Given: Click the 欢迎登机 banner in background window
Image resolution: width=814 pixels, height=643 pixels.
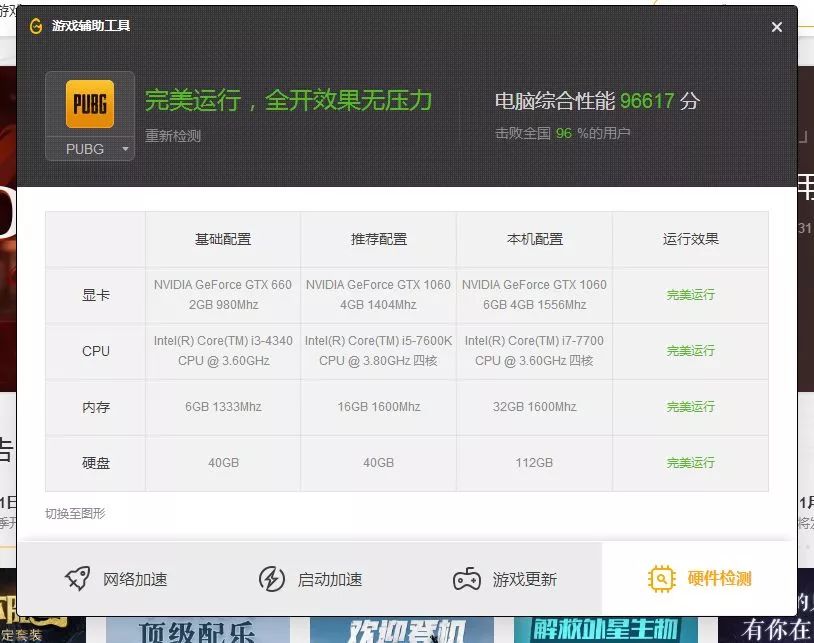Looking at the screenshot, I should coord(402,630).
